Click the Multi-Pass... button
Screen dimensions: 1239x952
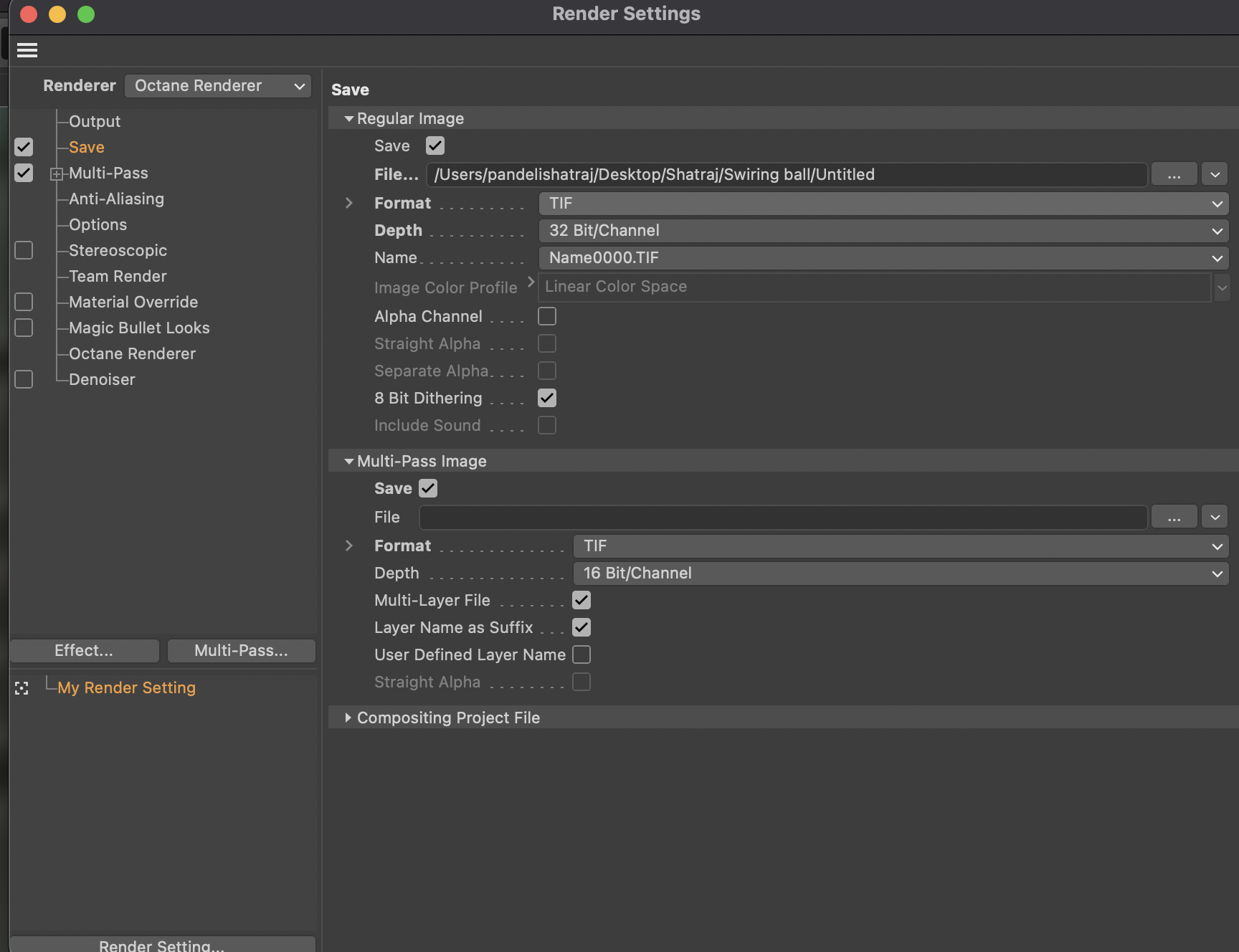tap(241, 650)
